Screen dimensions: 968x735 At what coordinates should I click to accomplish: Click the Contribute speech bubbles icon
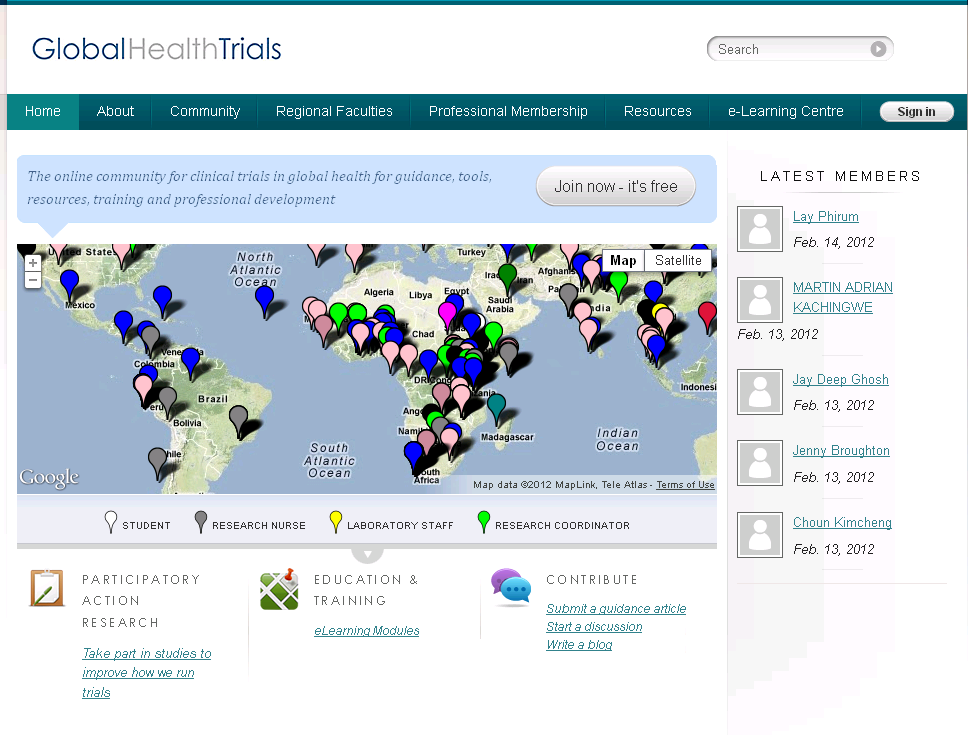511,586
